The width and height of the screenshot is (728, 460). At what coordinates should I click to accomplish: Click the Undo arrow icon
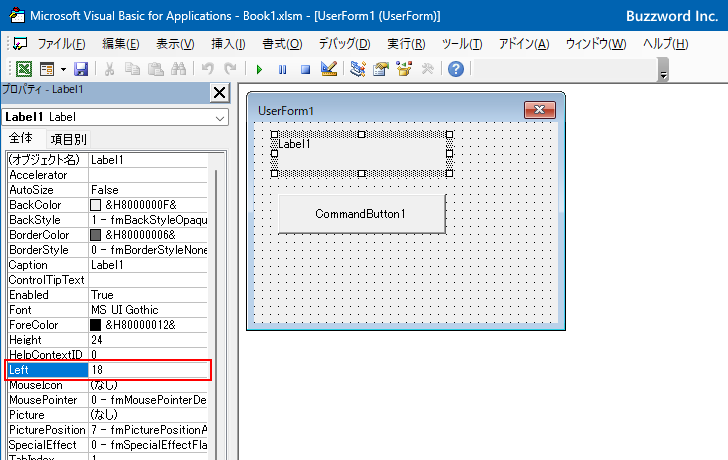click(208, 69)
